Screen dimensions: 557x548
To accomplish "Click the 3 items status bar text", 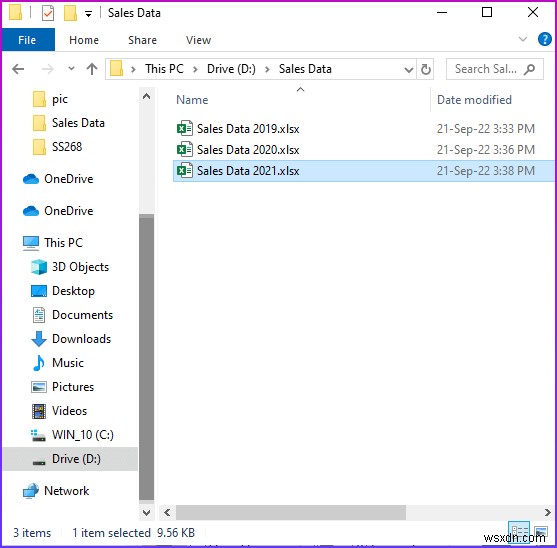I will coord(32,533).
